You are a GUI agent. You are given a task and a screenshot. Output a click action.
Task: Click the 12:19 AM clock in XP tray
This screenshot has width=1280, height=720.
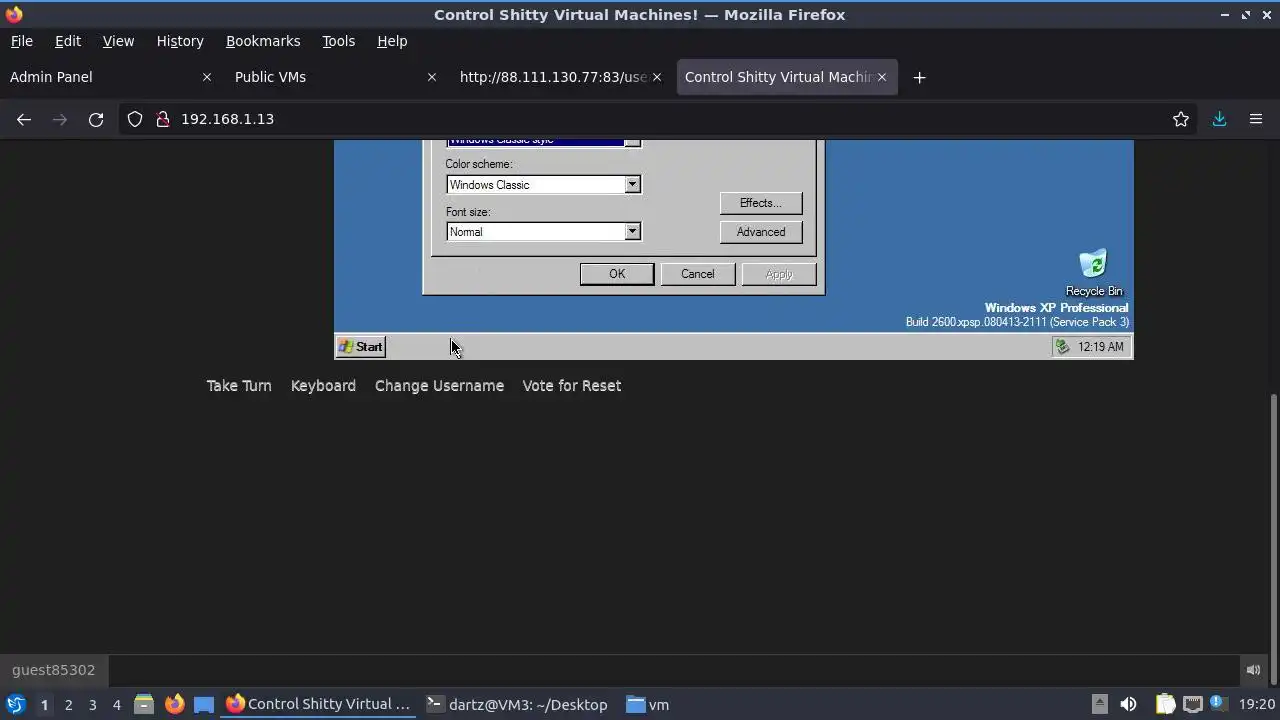pos(1101,347)
